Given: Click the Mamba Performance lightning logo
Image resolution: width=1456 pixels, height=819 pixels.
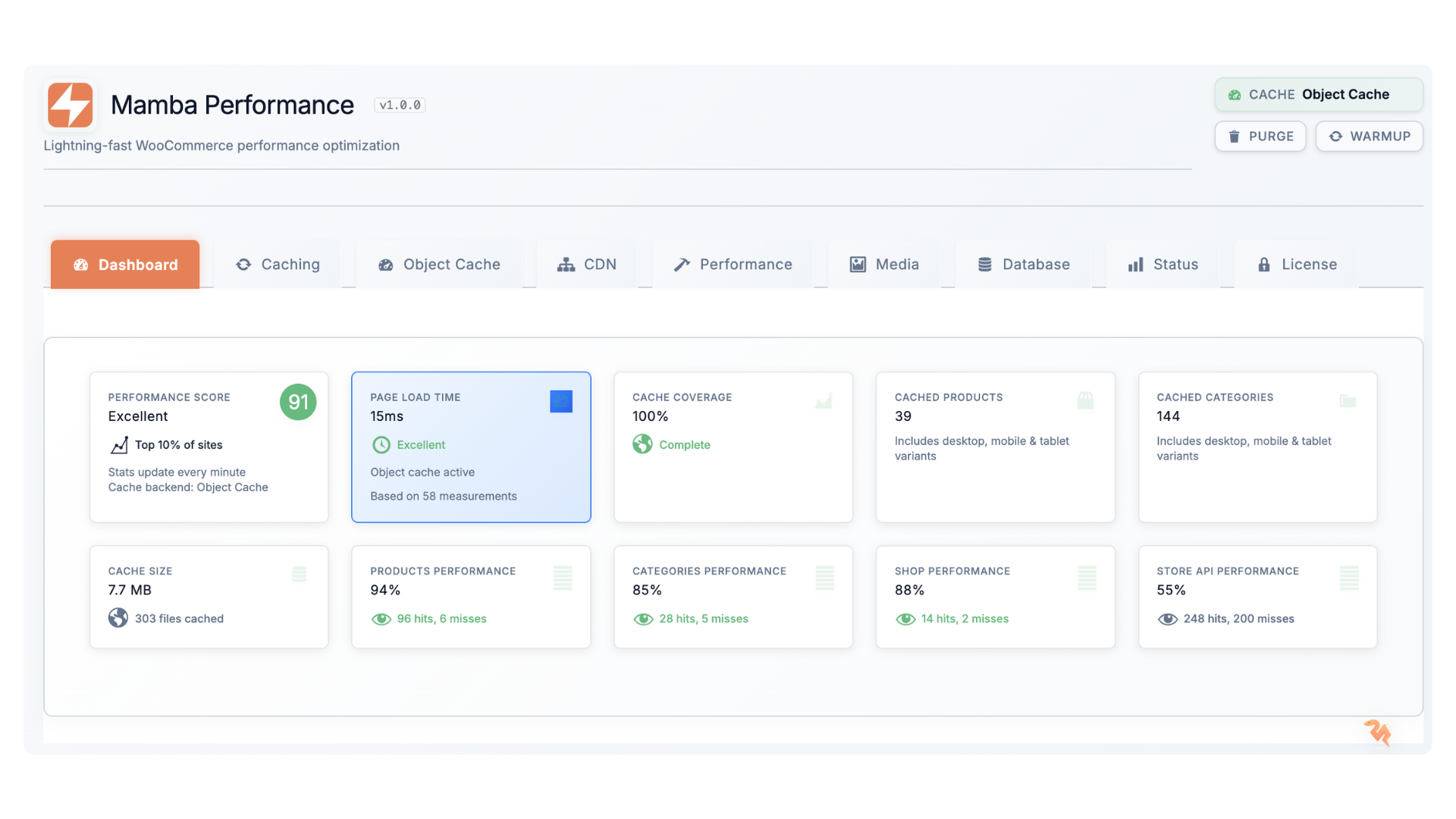Looking at the screenshot, I should pos(70,105).
